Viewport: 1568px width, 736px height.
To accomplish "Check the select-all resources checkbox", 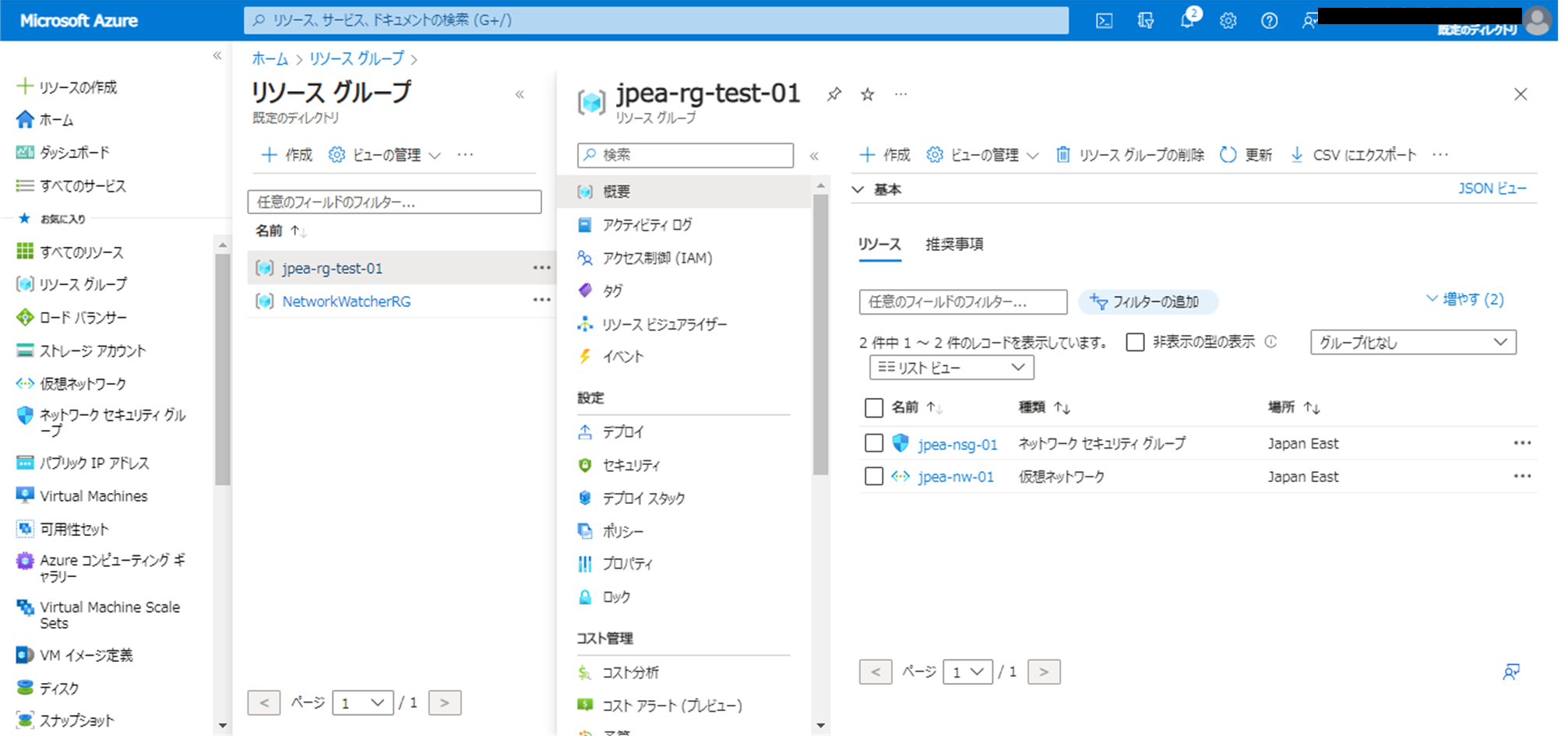I will (x=874, y=407).
